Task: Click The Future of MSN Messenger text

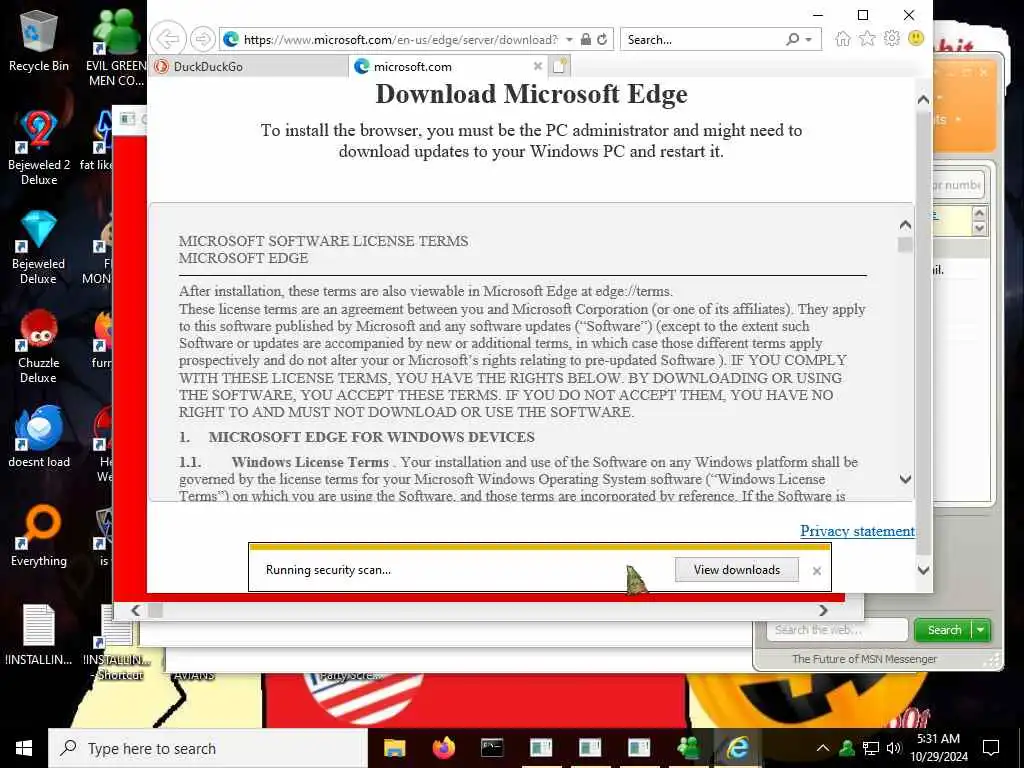Action: coord(864,659)
